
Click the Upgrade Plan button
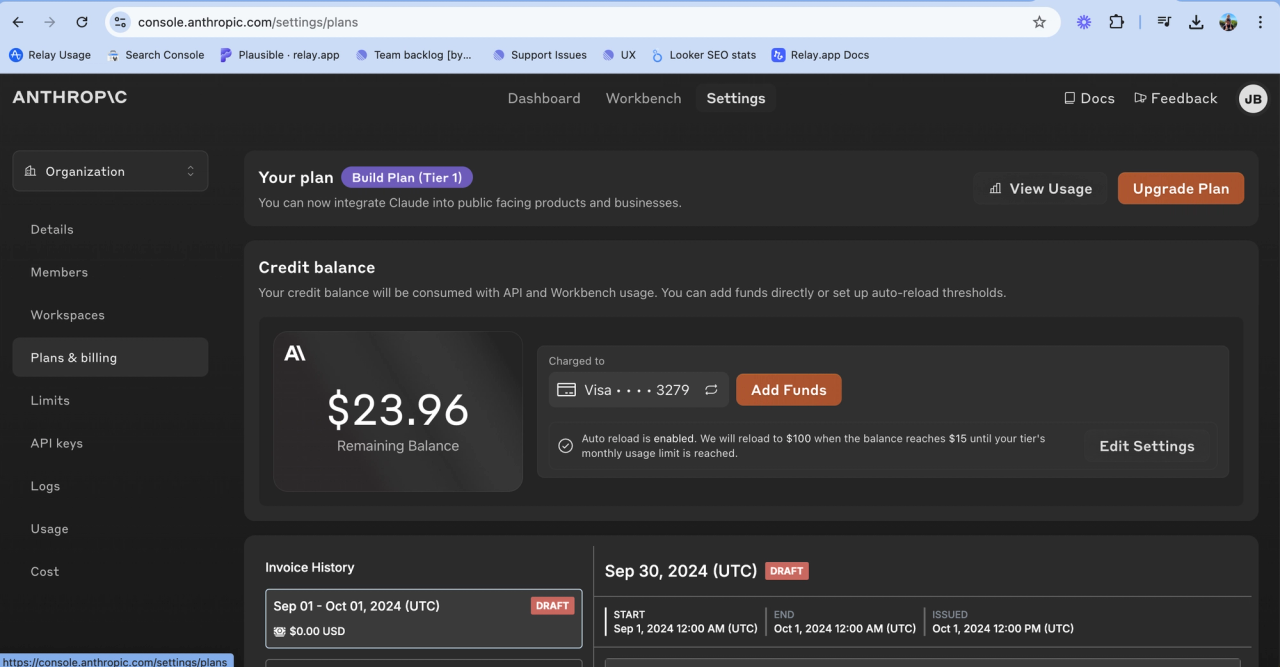1181,188
